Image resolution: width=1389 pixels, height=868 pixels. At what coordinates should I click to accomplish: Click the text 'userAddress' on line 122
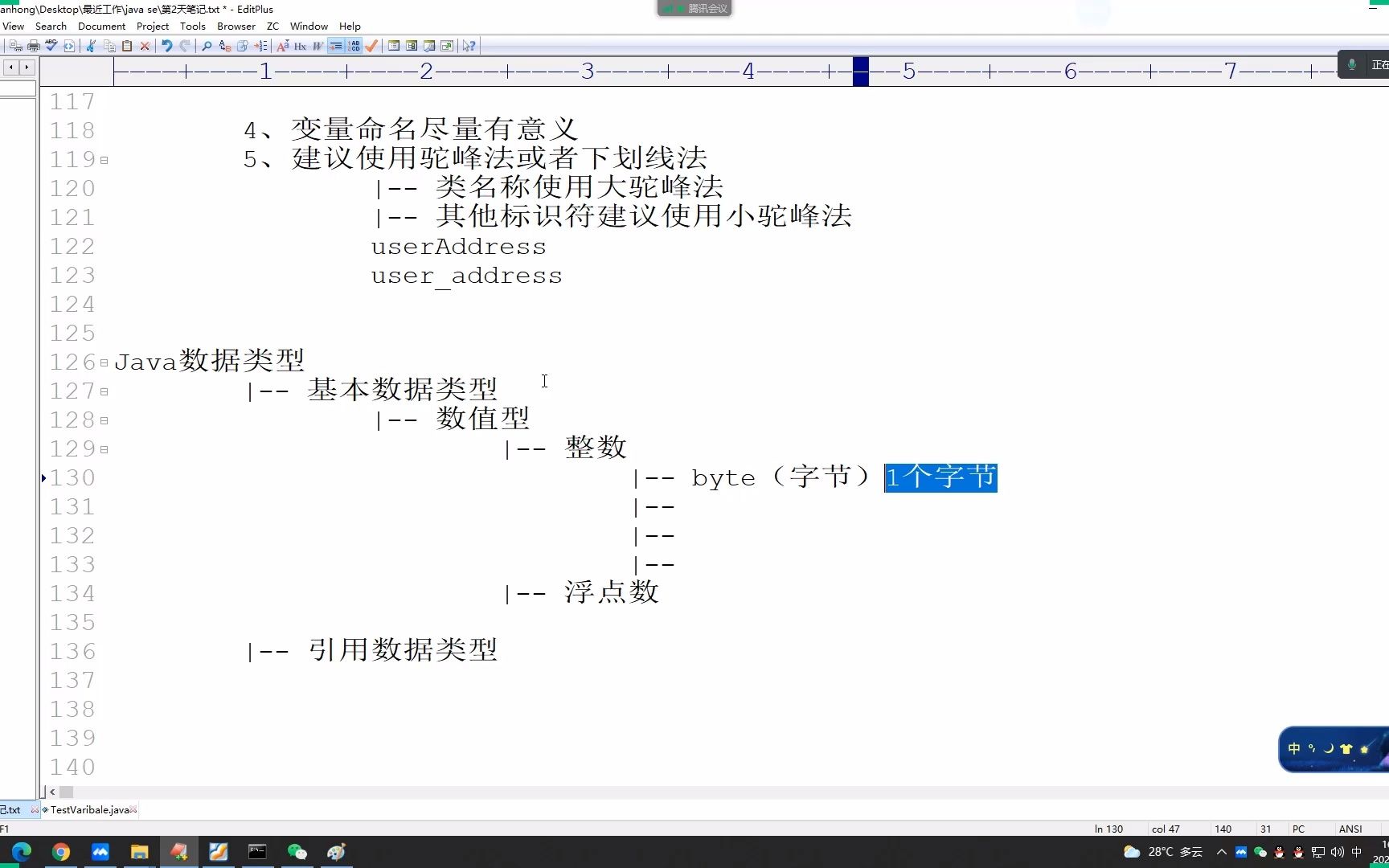tap(458, 247)
